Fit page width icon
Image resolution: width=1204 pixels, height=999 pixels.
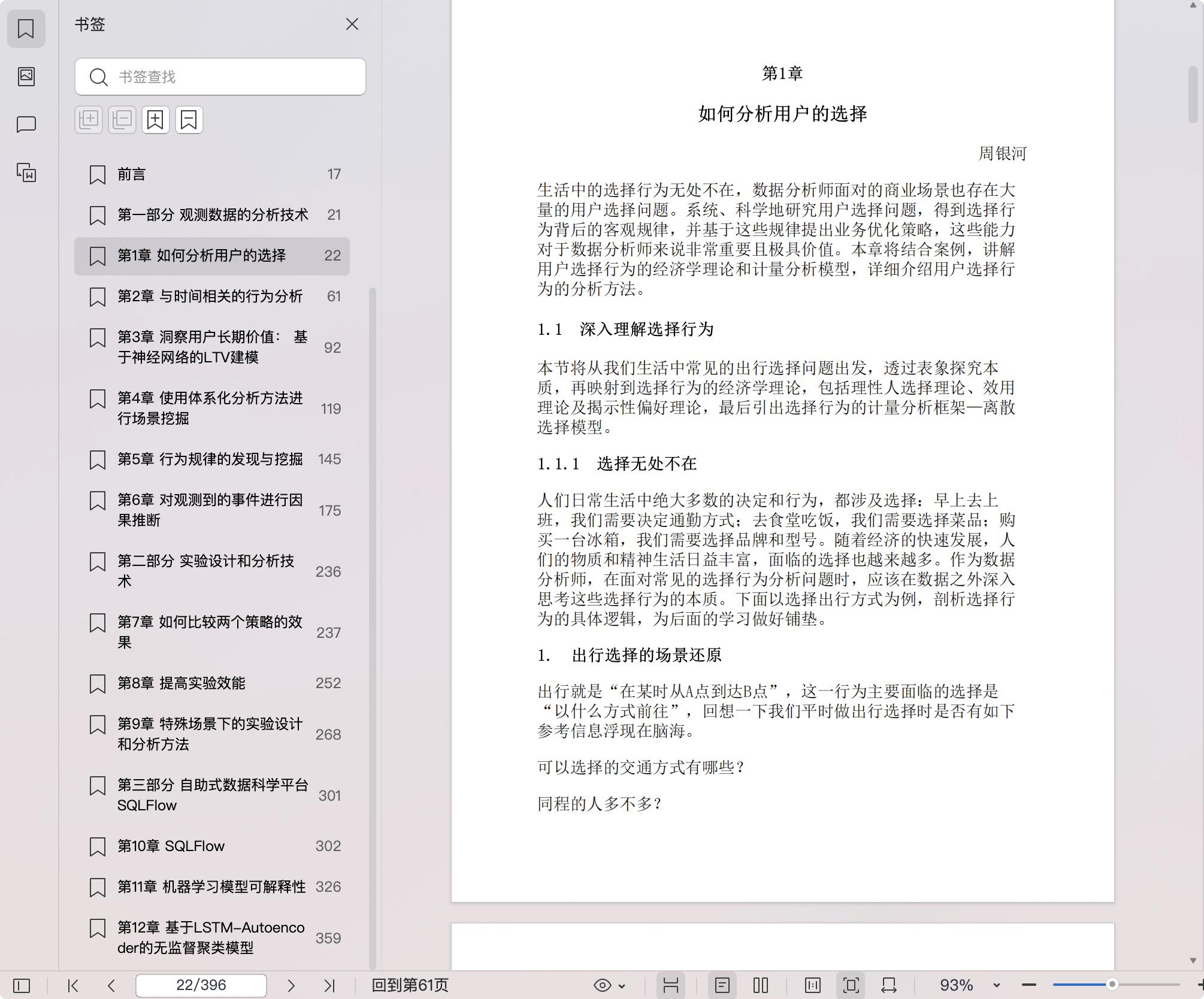(x=889, y=986)
